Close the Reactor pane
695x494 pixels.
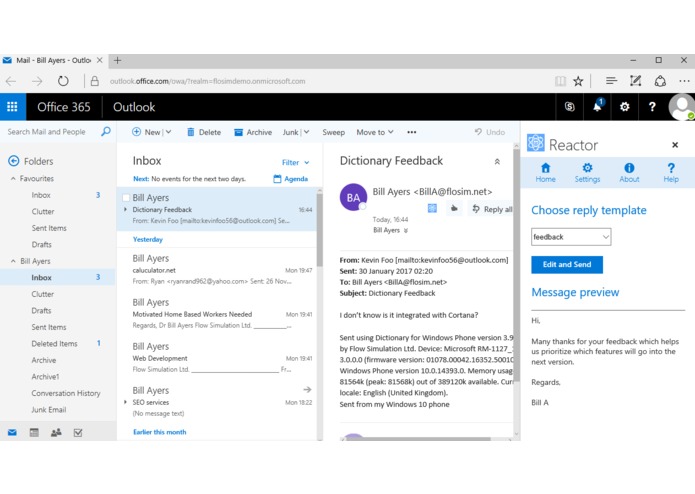click(675, 145)
